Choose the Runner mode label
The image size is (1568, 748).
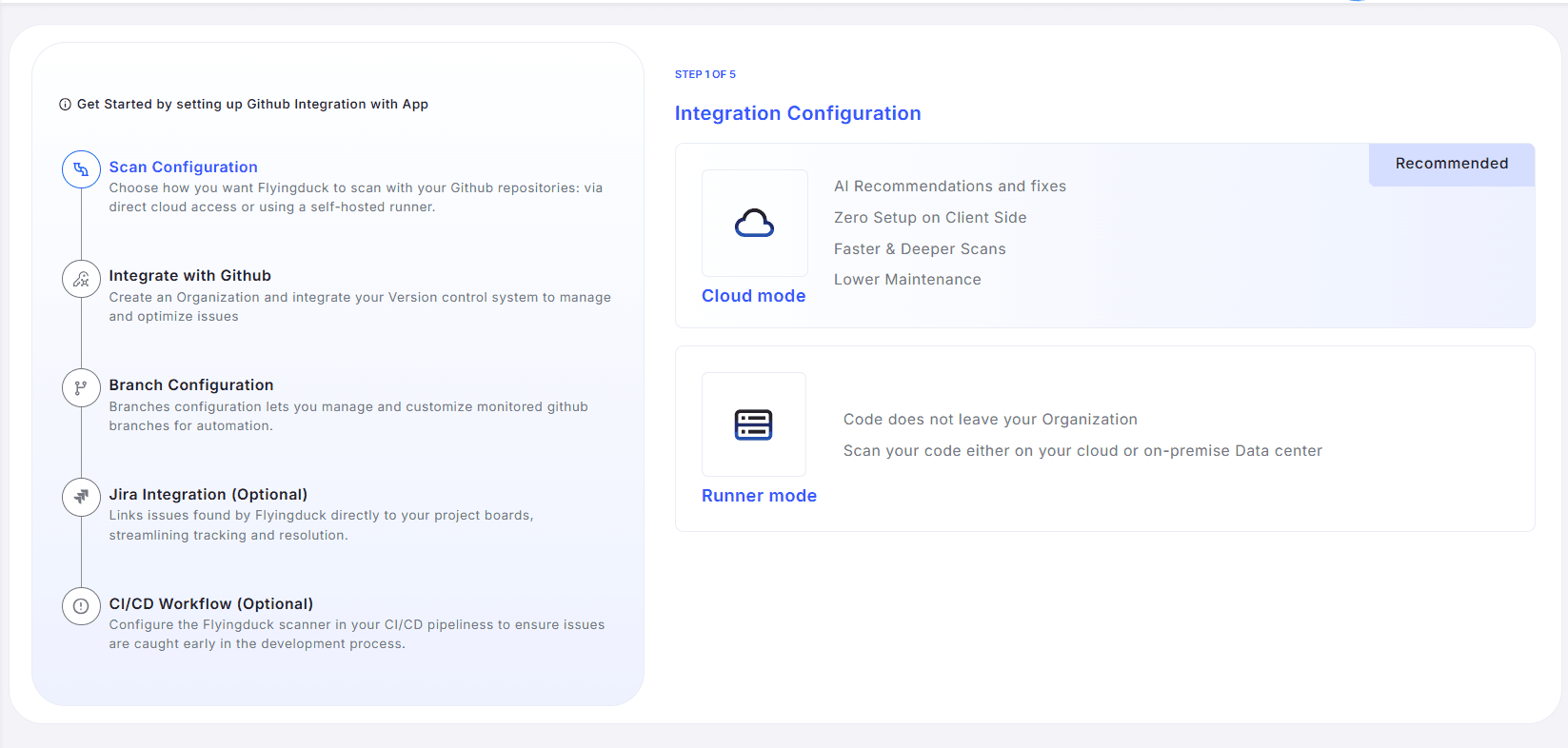759,496
